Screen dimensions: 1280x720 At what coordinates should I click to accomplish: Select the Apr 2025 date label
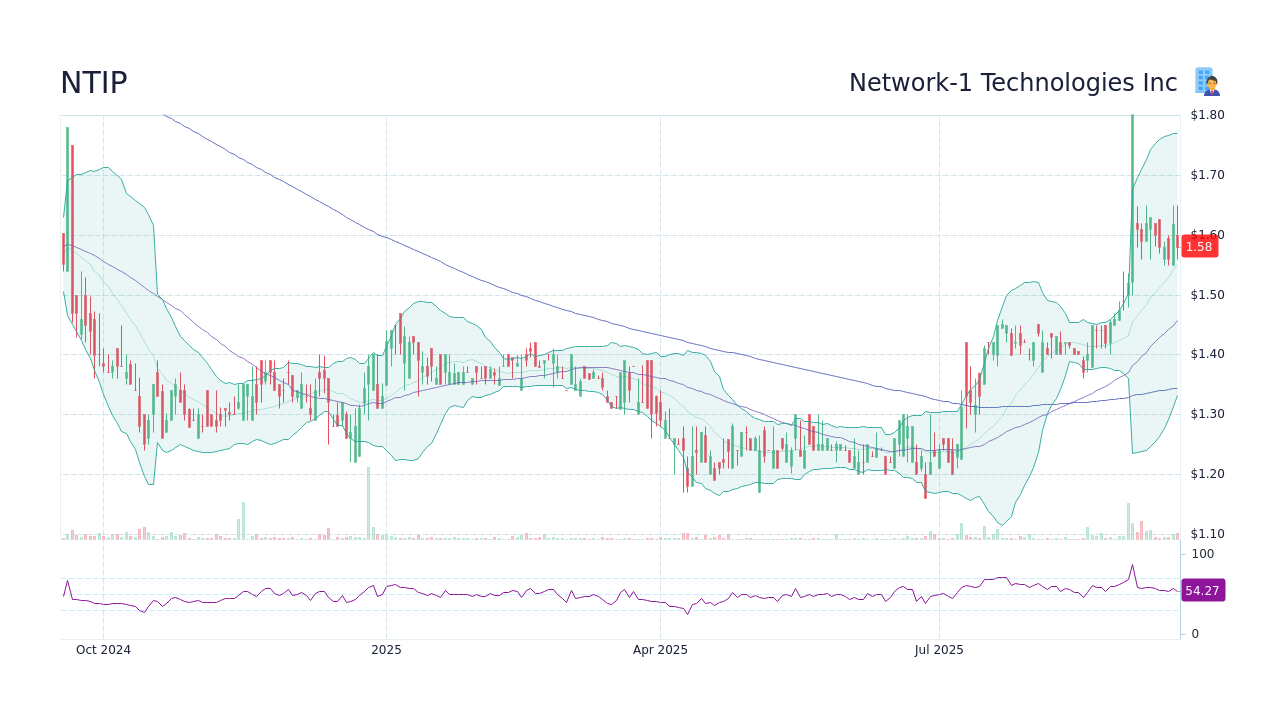[x=659, y=649]
